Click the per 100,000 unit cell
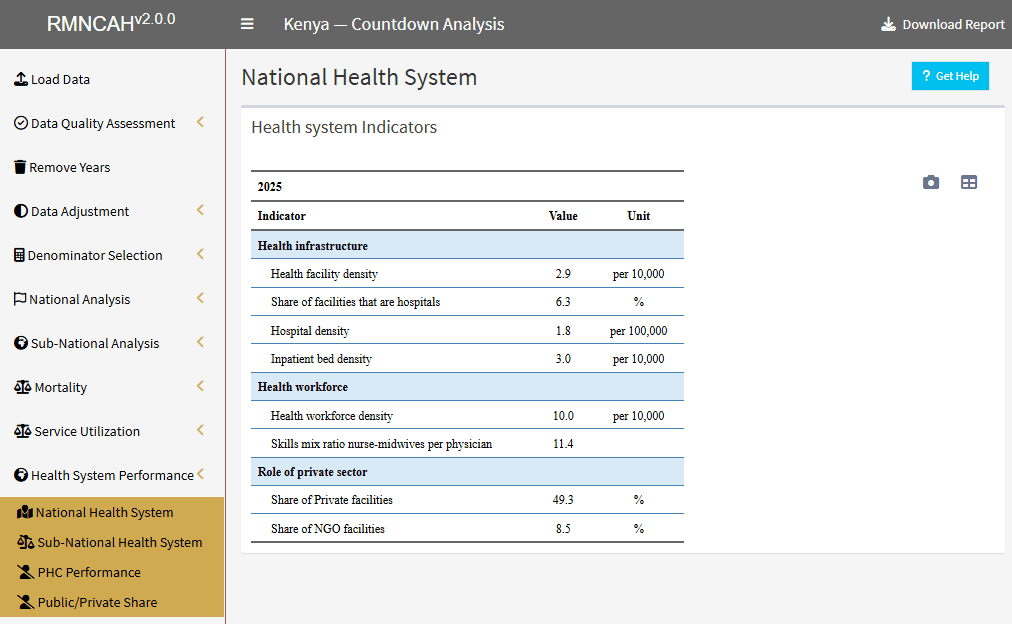 (638, 330)
